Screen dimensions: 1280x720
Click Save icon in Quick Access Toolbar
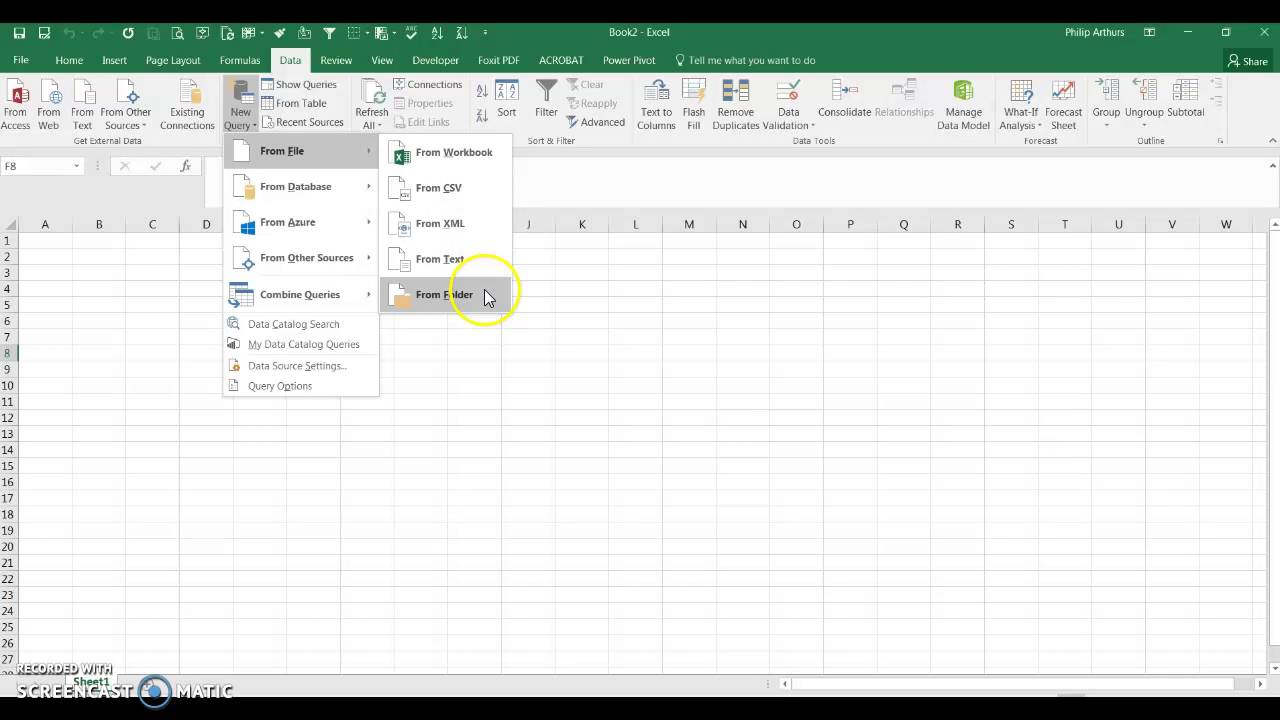click(x=19, y=33)
